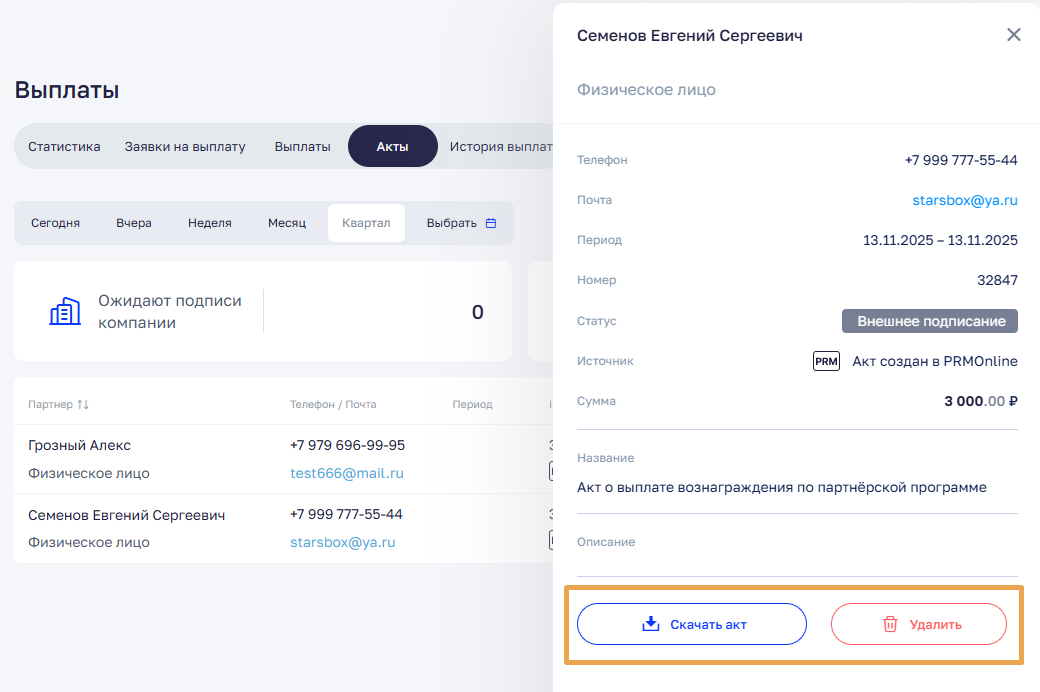The width and height of the screenshot is (1040, 692).
Task: Switch to the Статистика tab
Action: (64, 146)
